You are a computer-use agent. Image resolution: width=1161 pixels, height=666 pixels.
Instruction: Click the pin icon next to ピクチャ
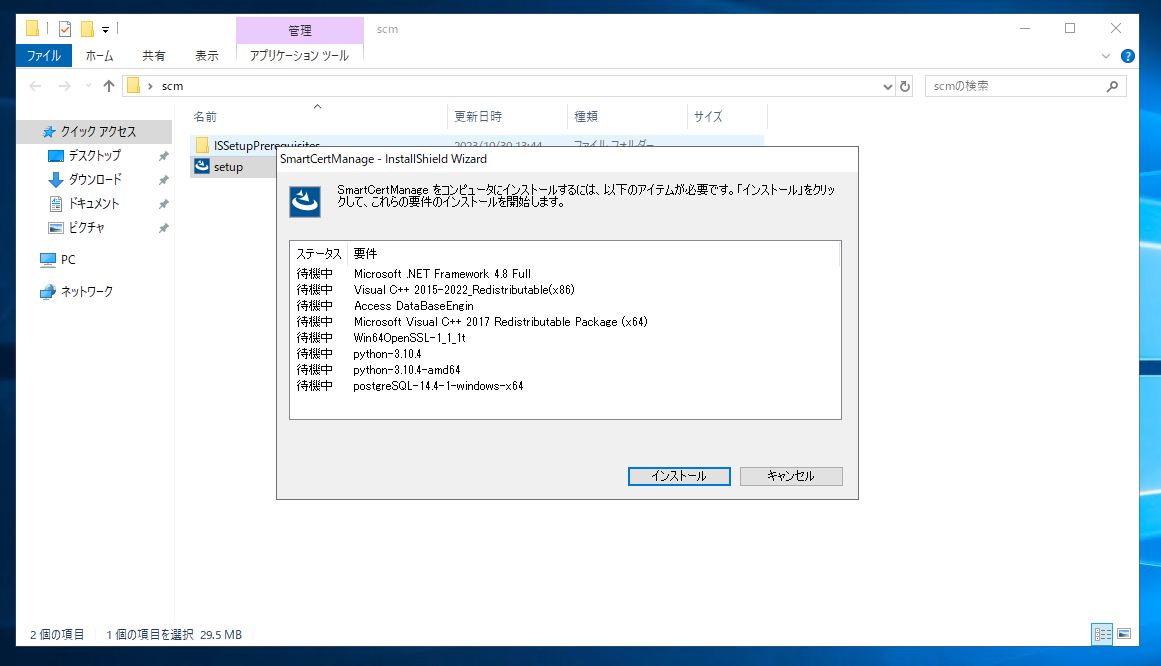[164, 228]
